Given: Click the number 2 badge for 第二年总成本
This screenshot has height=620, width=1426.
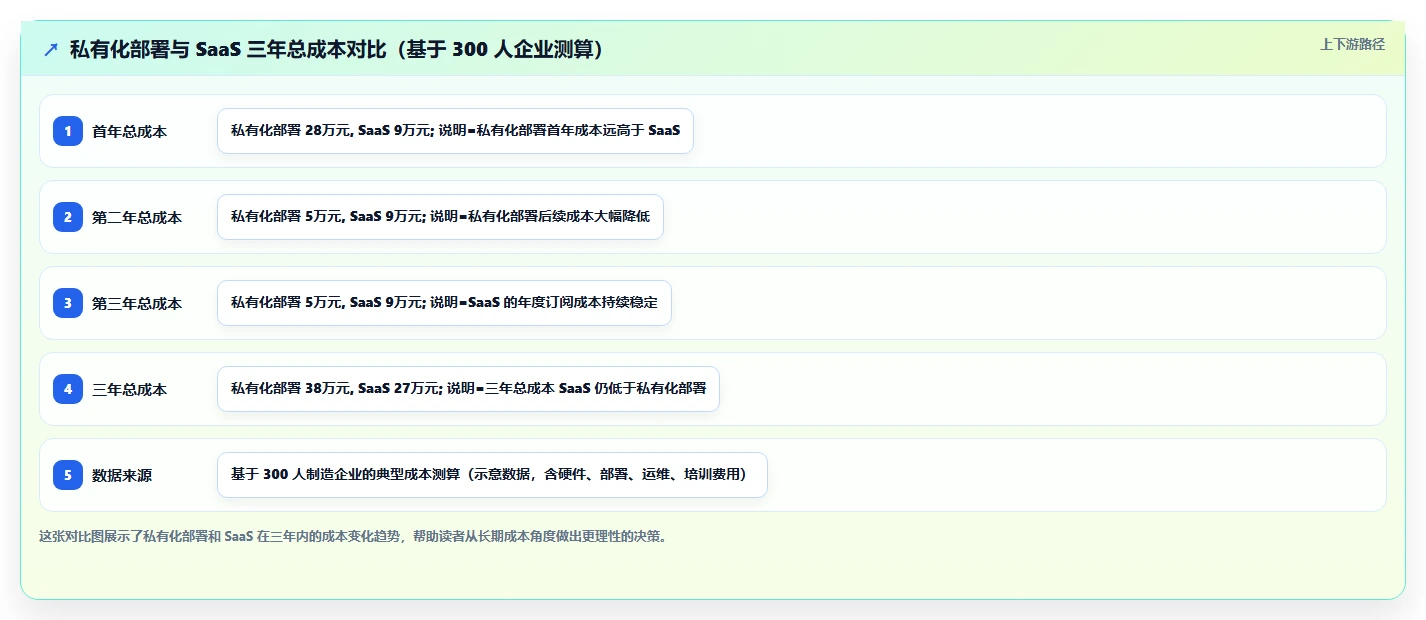Looking at the screenshot, I should pos(68,216).
